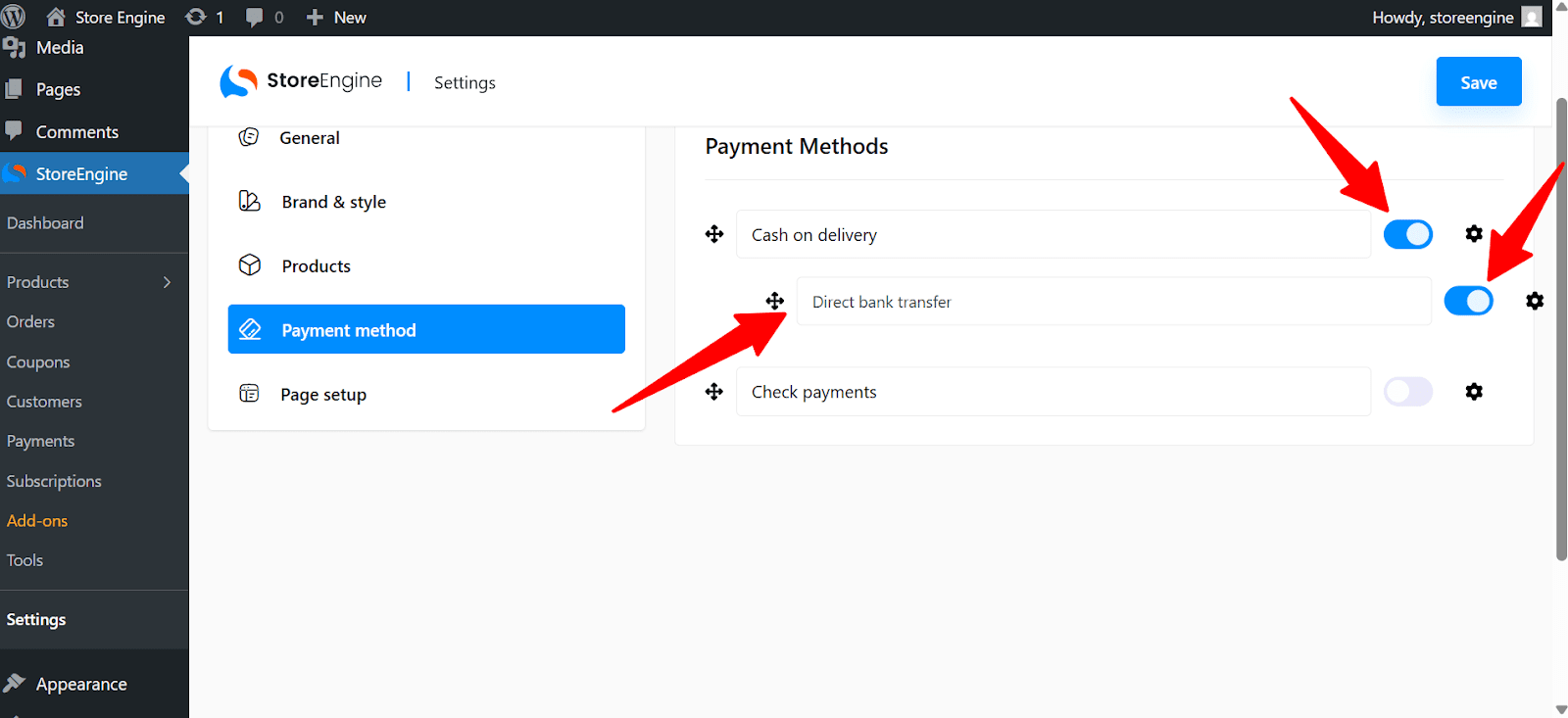Image resolution: width=1568 pixels, height=718 pixels.
Task: Select the Payment method tab
Action: point(426,329)
